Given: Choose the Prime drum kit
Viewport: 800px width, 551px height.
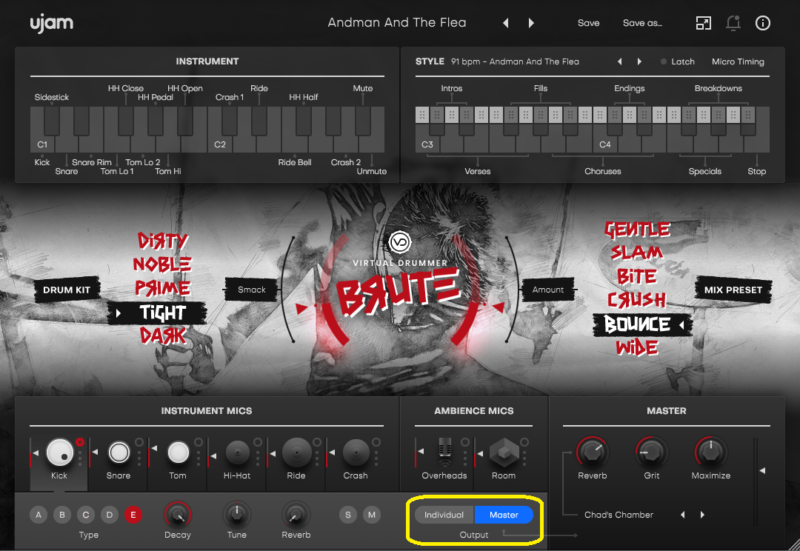Looking at the screenshot, I should (x=162, y=288).
